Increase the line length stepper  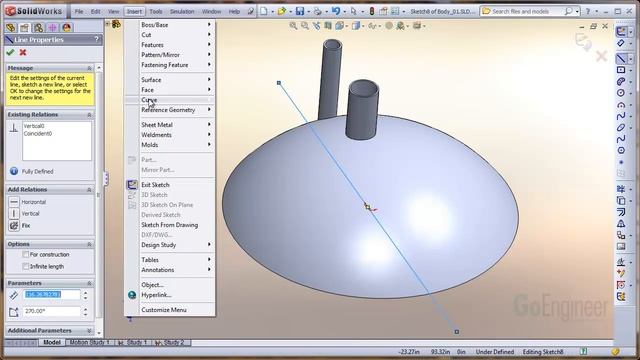85,292
